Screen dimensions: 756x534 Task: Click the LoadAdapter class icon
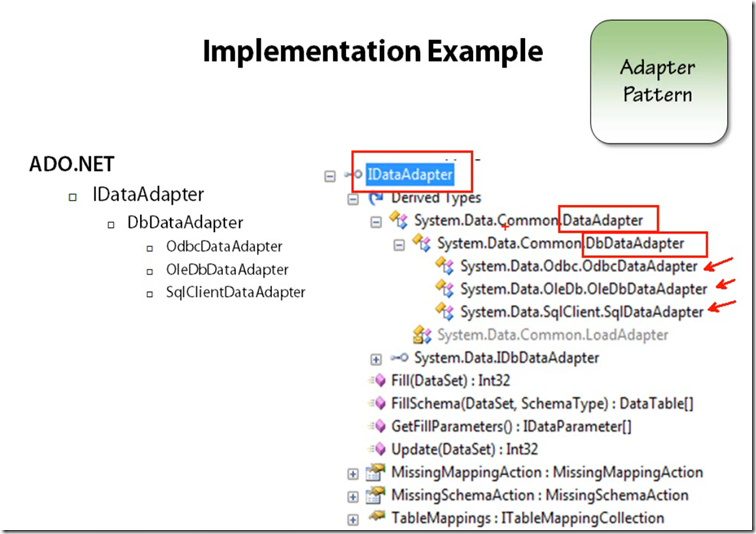(x=422, y=334)
